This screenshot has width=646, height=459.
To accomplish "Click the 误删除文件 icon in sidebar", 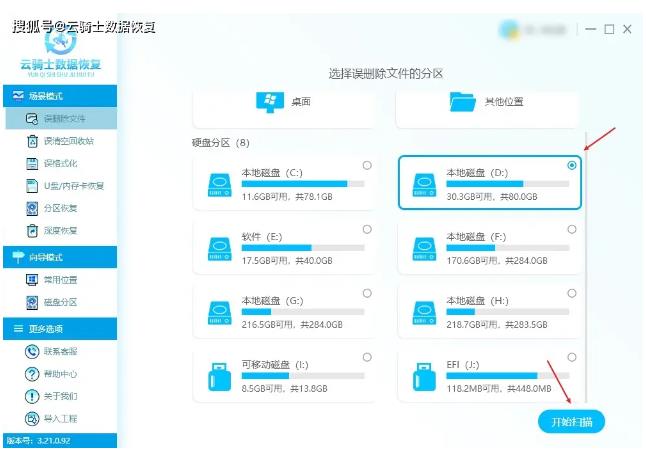I will click(33, 118).
